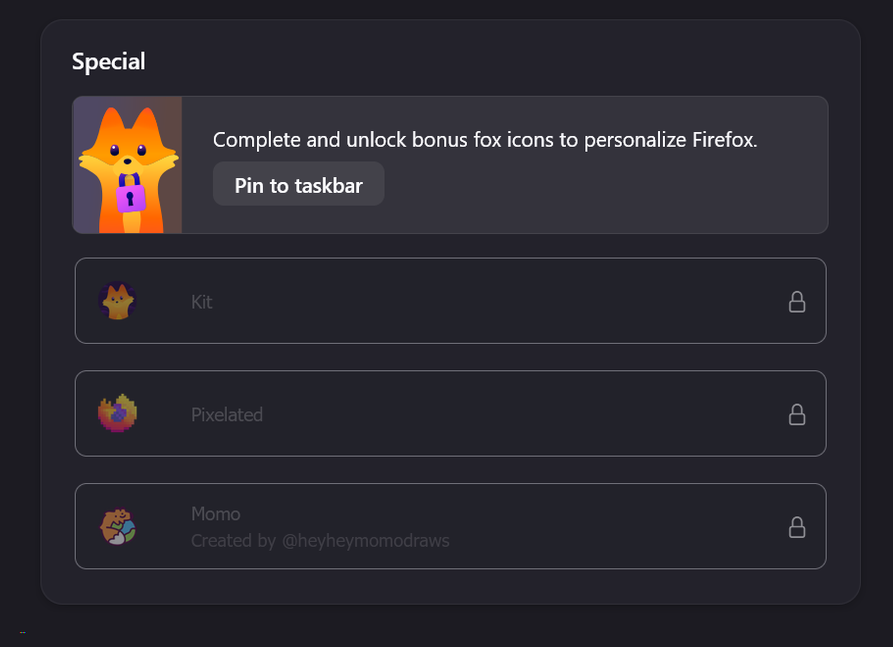Click the "Complete and unlock bonus fox icons" message
The image size is (893, 647).
pyautogui.click(x=485, y=140)
